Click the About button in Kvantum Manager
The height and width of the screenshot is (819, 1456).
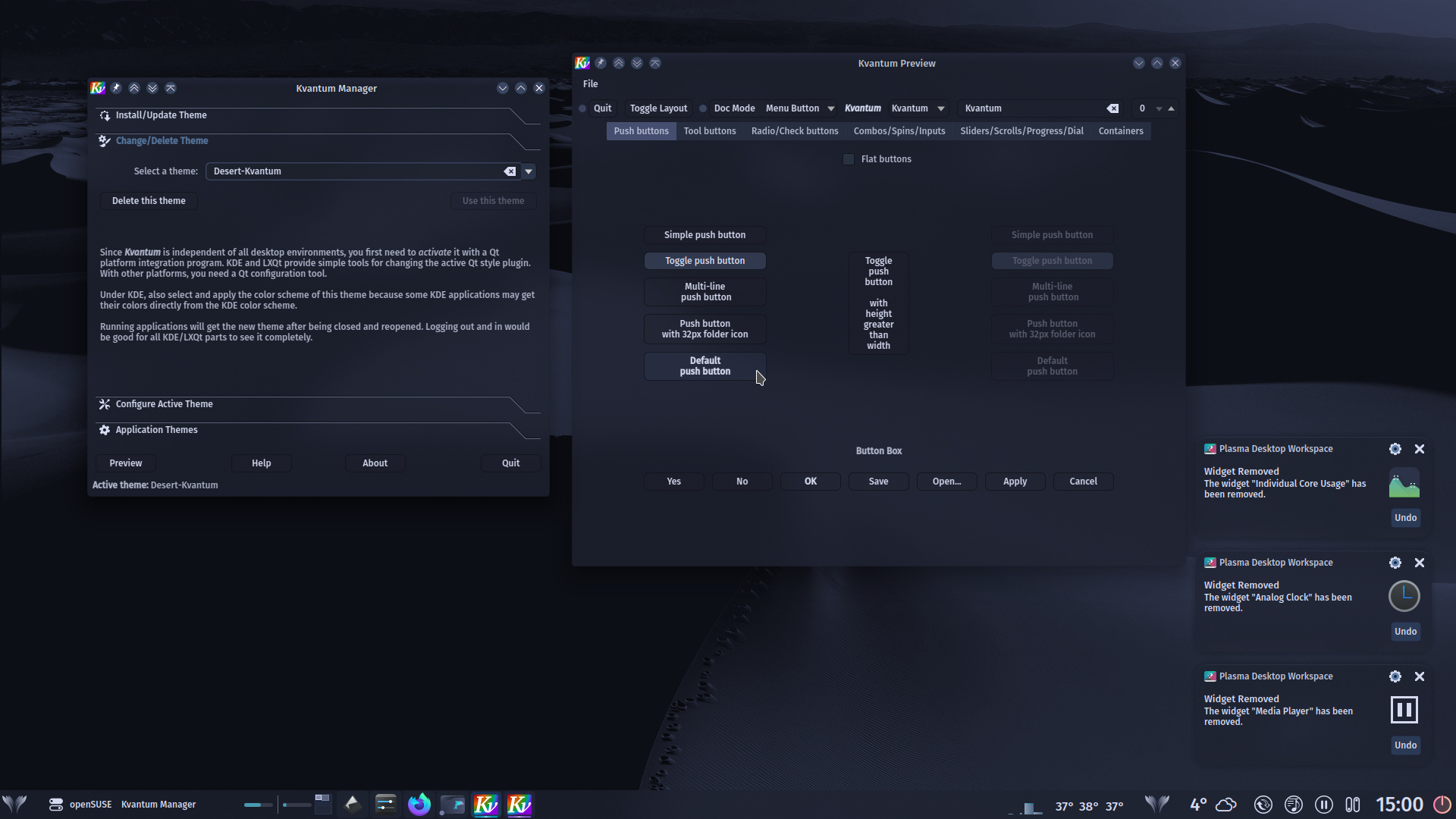[x=375, y=463]
